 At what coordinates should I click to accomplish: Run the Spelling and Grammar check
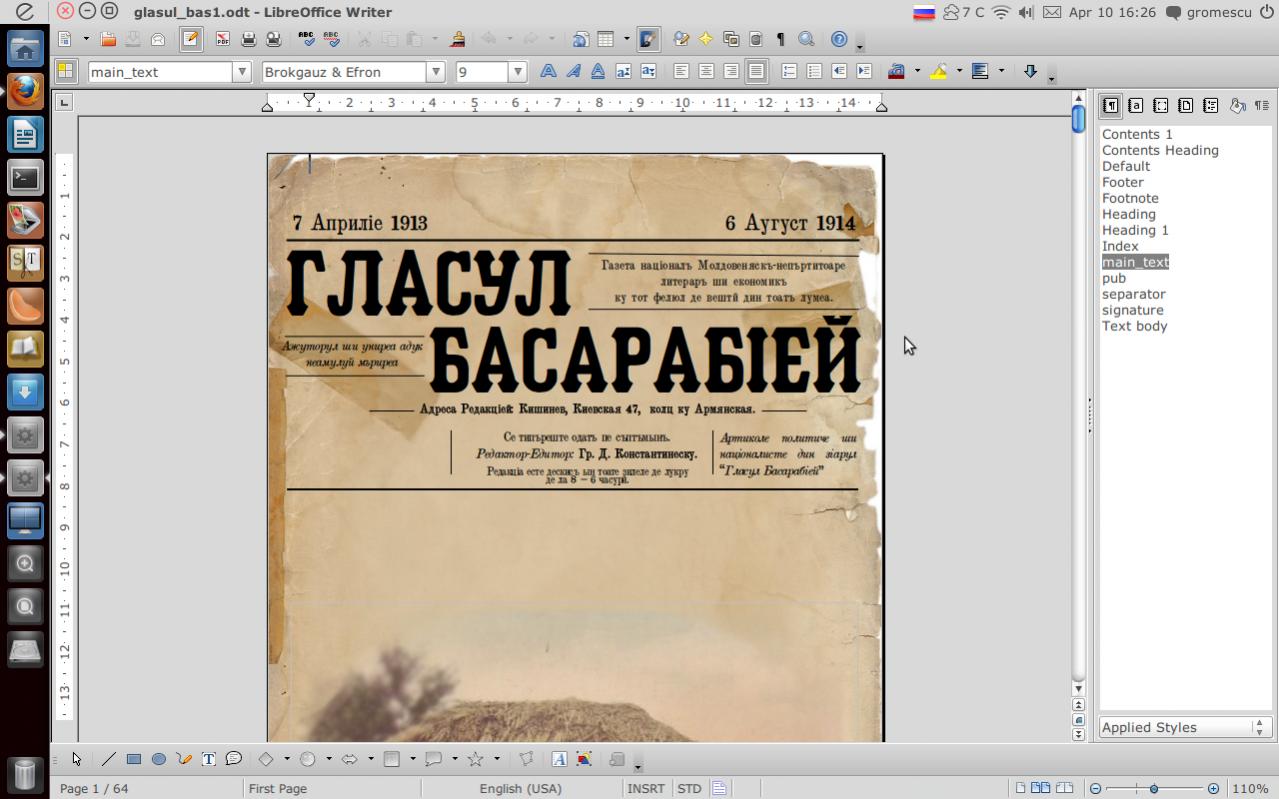(x=307, y=40)
